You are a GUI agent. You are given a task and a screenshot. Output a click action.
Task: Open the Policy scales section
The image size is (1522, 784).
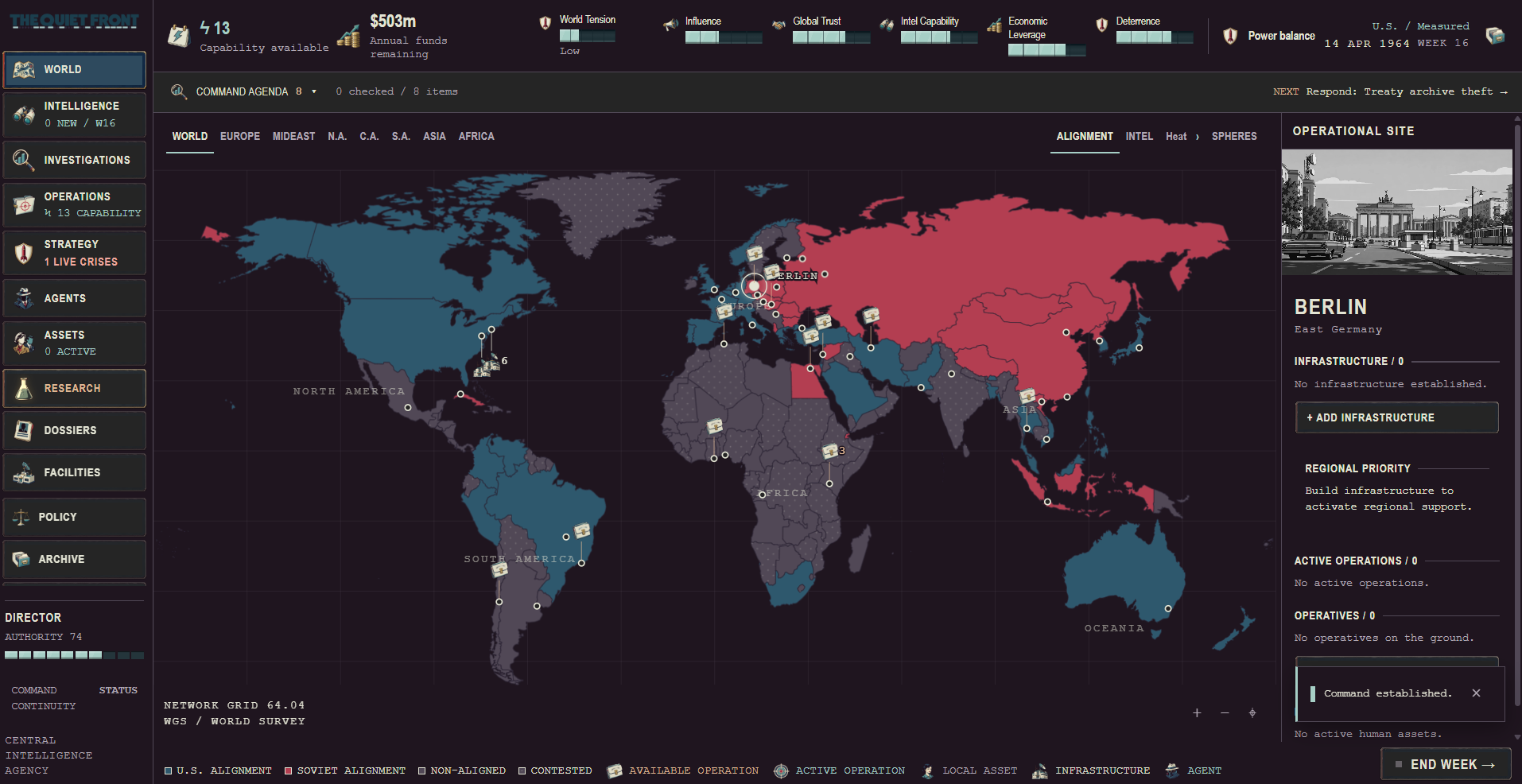pyautogui.click(x=75, y=517)
